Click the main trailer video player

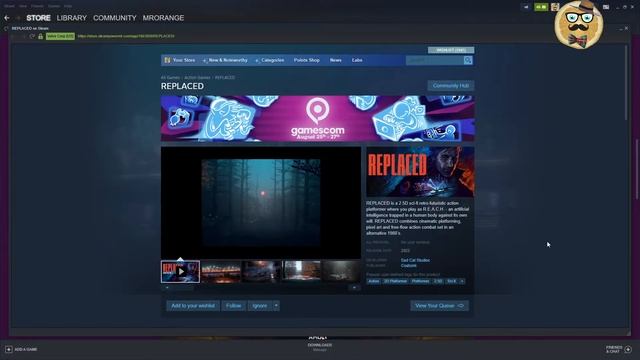tap(261, 202)
